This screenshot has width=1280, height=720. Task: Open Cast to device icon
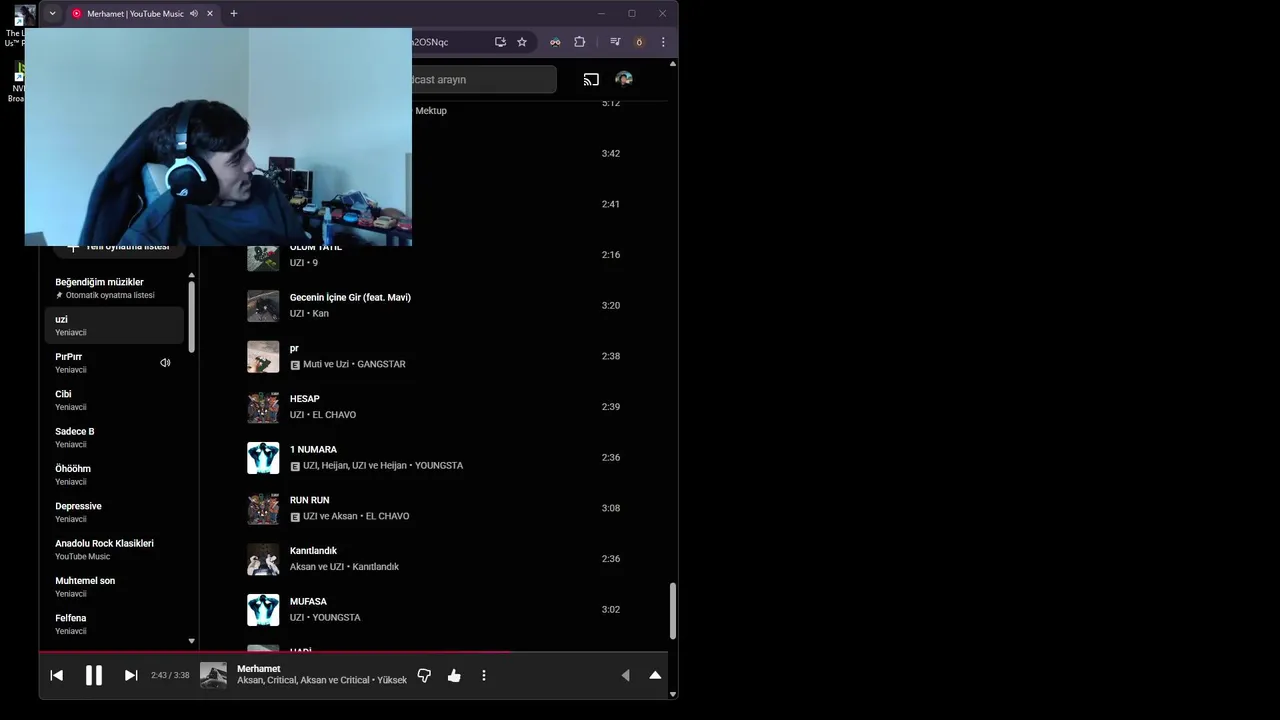[x=591, y=79]
